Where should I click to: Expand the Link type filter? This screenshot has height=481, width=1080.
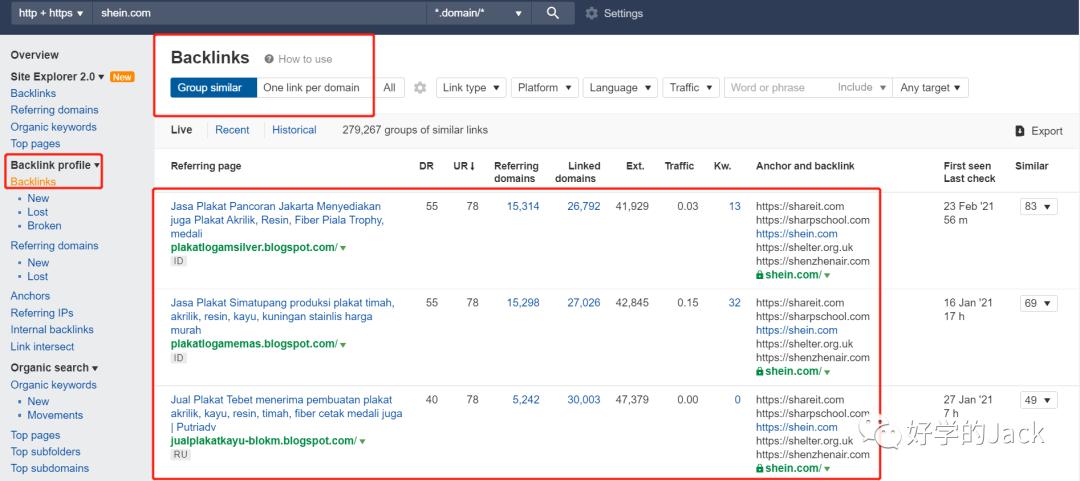pos(470,88)
